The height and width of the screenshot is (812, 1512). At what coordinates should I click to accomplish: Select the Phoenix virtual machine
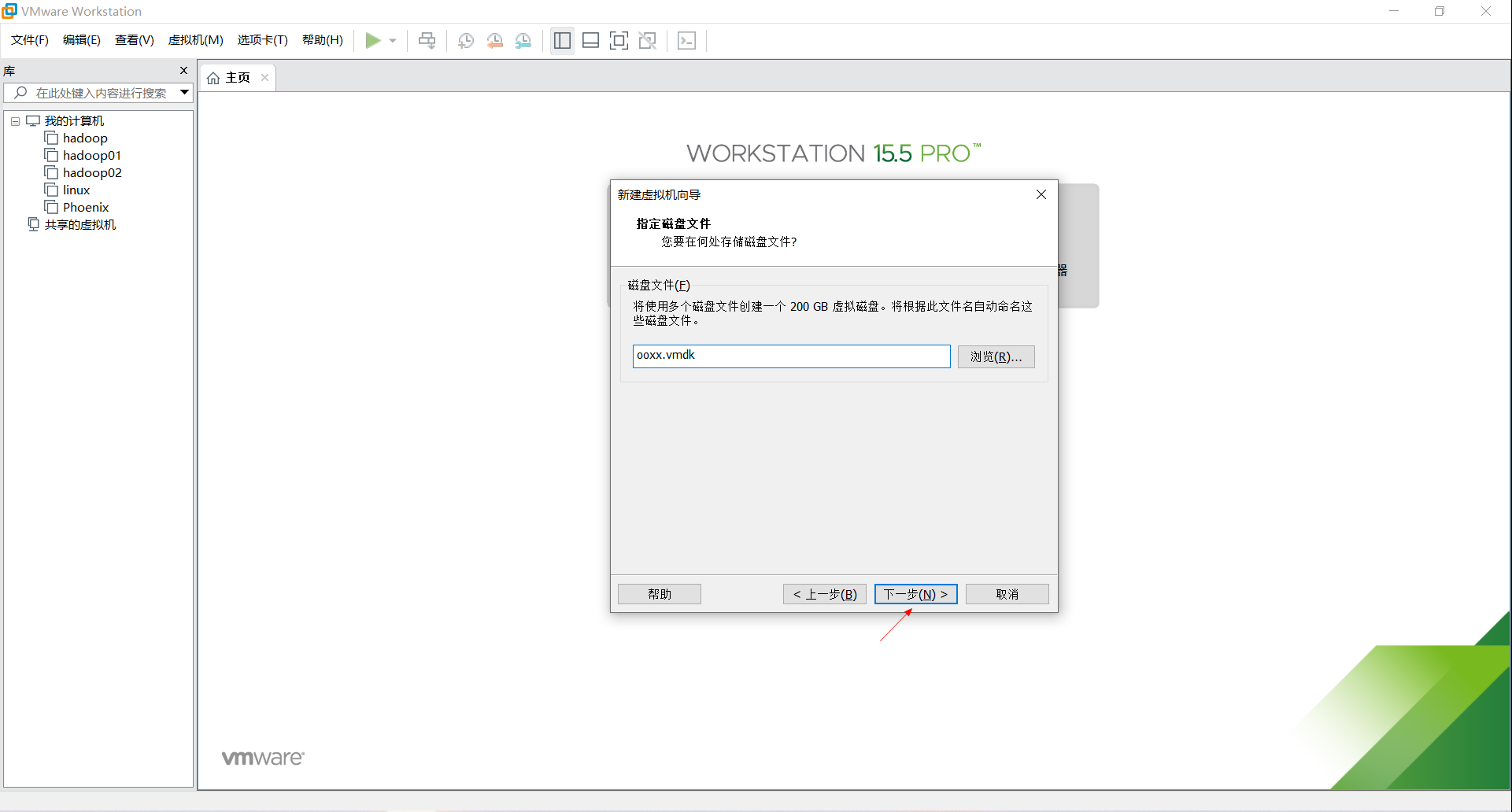point(86,208)
